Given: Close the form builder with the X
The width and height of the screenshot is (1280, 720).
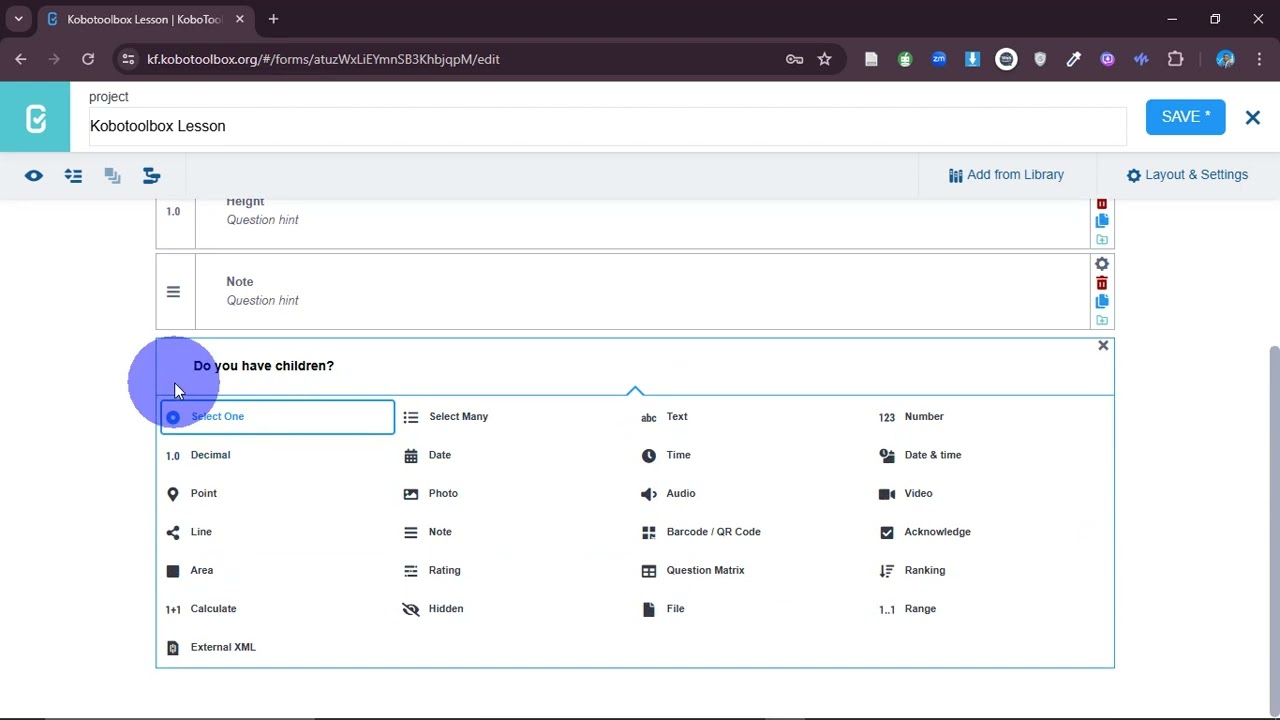Looking at the screenshot, I should [x=1252, y=117].
